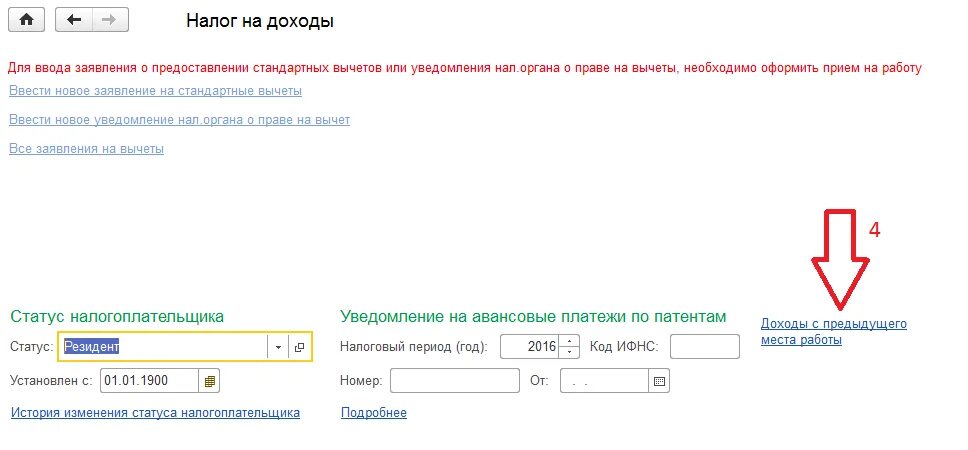The height and width of the screenshot is (450, 968).
Task: Focus the Номер input field
Action: [x=455, y=381]
